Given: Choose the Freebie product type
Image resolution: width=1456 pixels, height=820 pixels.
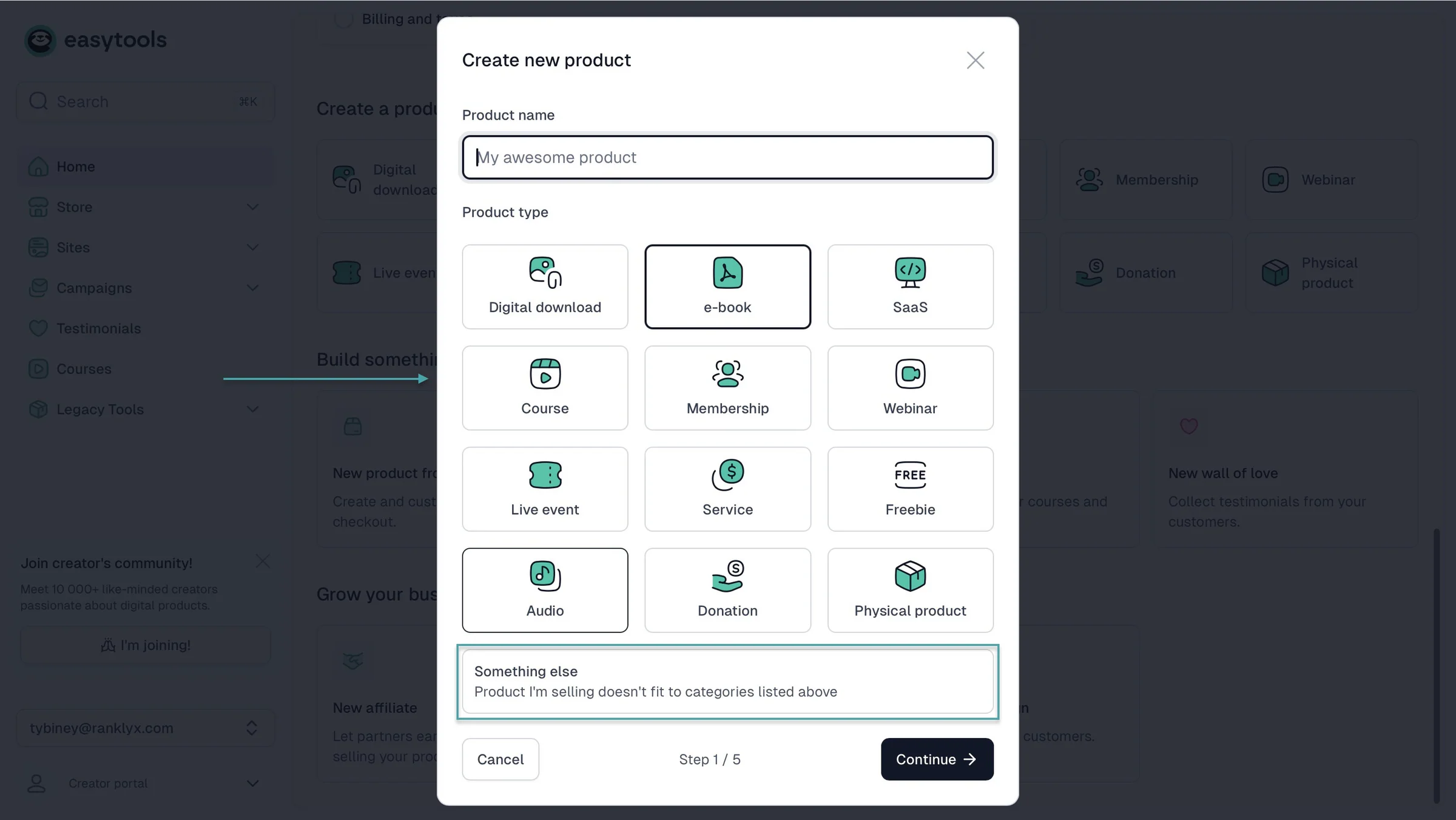Looking at the screenshot, I should tap(910, 489).
